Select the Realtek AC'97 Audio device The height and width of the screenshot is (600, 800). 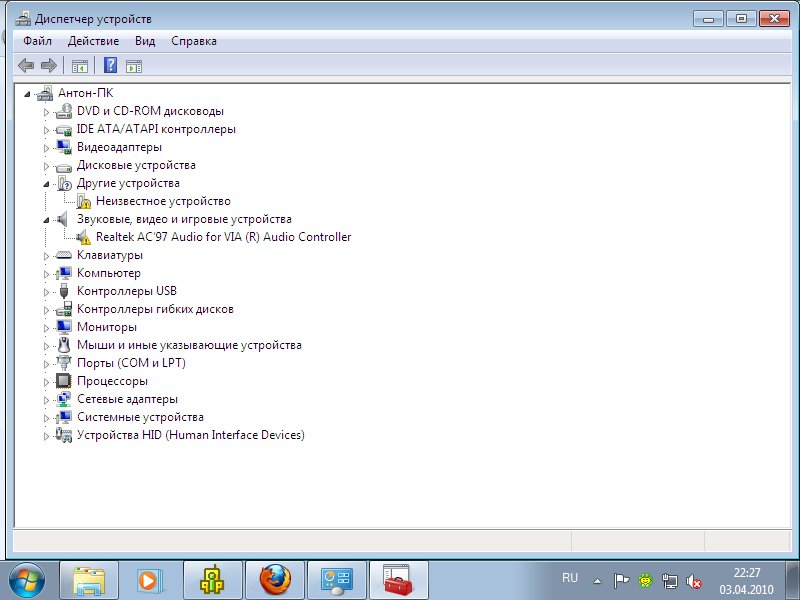coord(223,237)
